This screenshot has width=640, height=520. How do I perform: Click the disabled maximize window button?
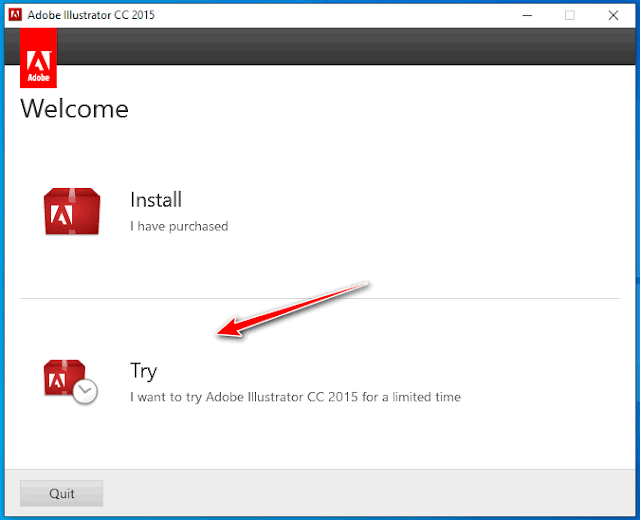tap(570, 16)
